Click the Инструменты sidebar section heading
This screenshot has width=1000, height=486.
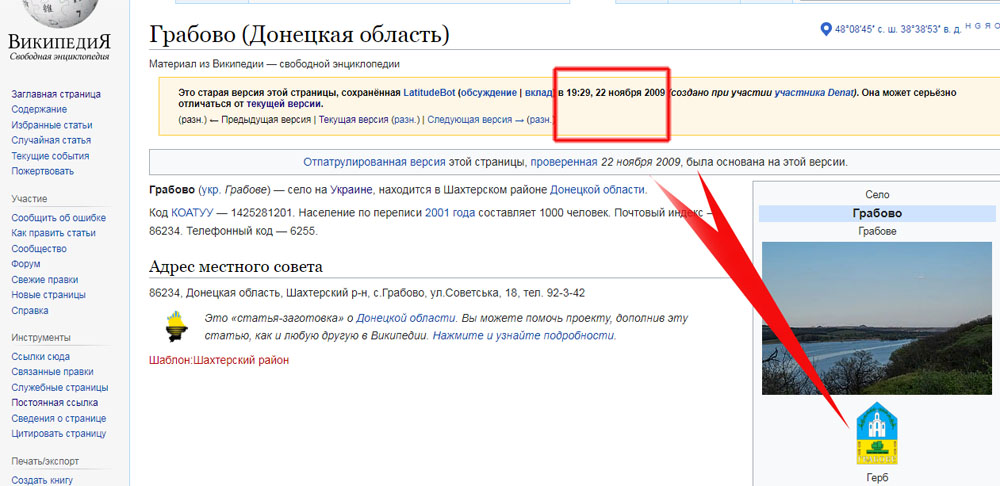click(x=41, y=337)
